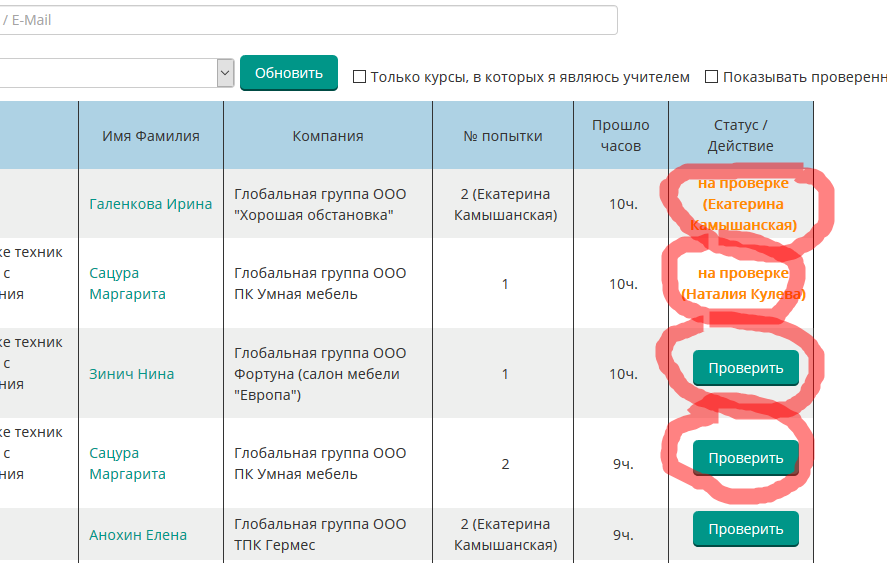Image resolution: width=887 pixels, height=563 pixels.
Task: Open the Анохин Елена profile link
Action: pyautogui.click(x=138, y=535)
